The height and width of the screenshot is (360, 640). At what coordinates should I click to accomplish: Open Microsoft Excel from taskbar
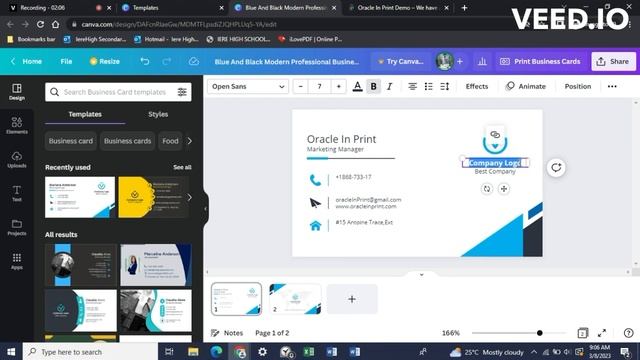click(x=309, y=351)
